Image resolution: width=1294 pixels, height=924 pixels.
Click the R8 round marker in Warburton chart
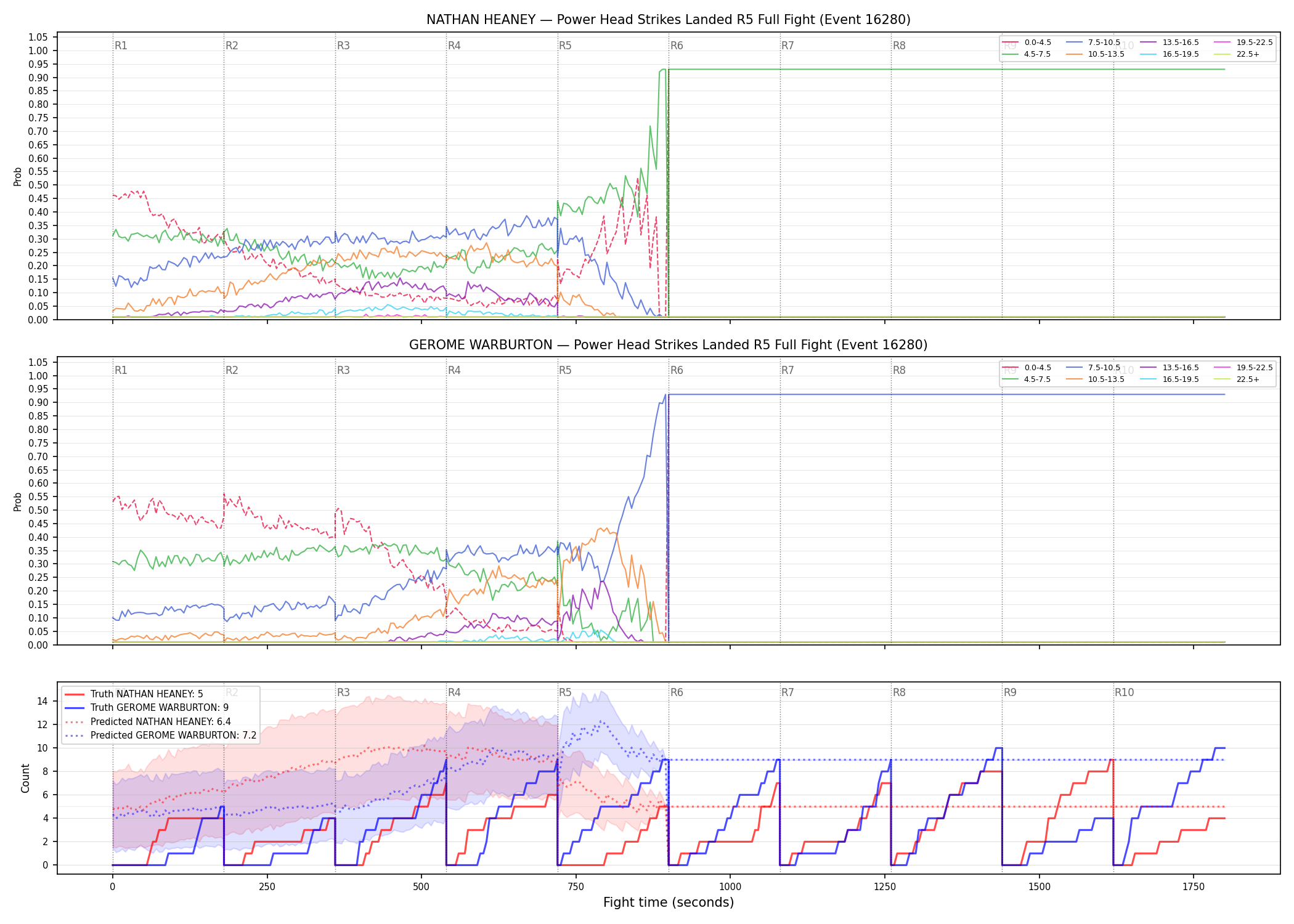click(x=899, y=370)
